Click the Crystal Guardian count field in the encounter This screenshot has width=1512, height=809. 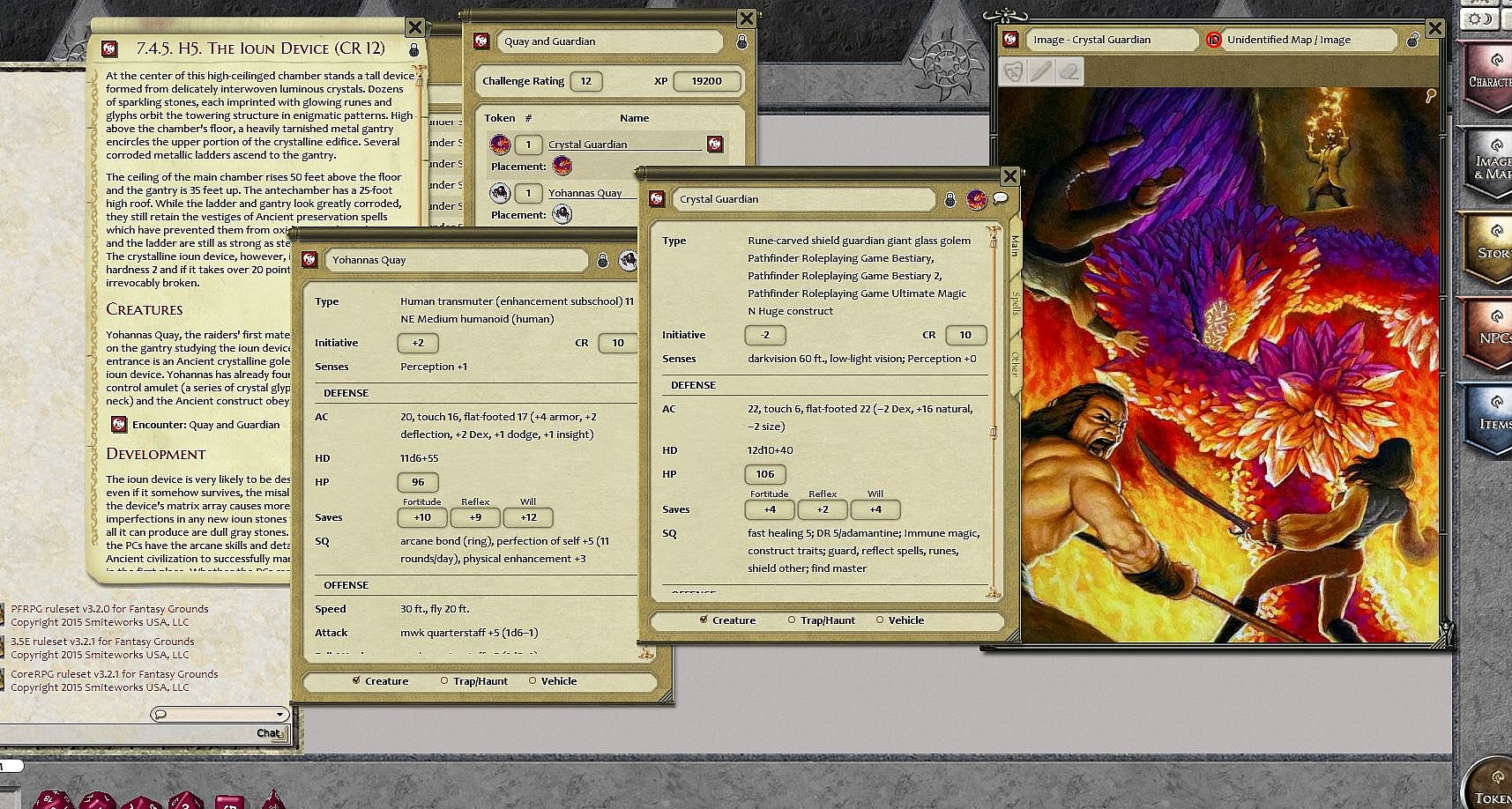pyautogui.click(x=528, y=145)
